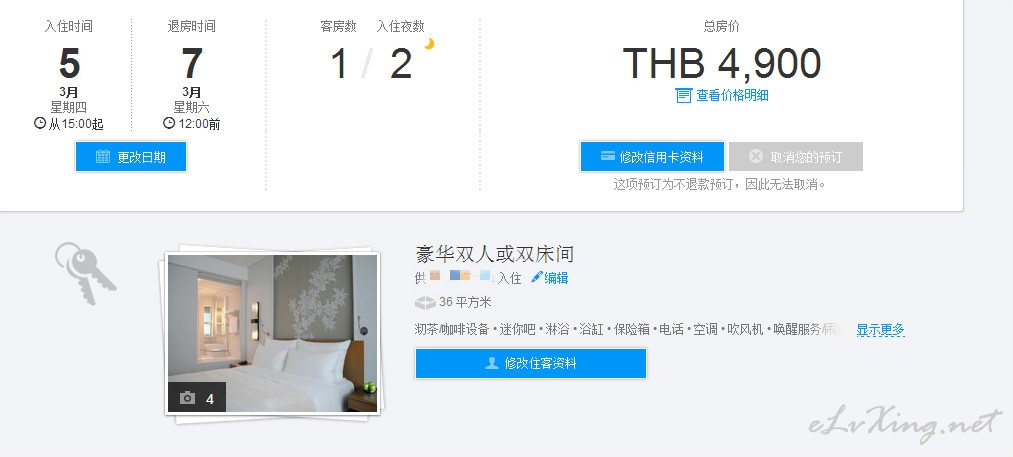This screenshot has width=1013, height=457.
Task: Click the moon icon next to nights count
Action: [x=429, y=43]
